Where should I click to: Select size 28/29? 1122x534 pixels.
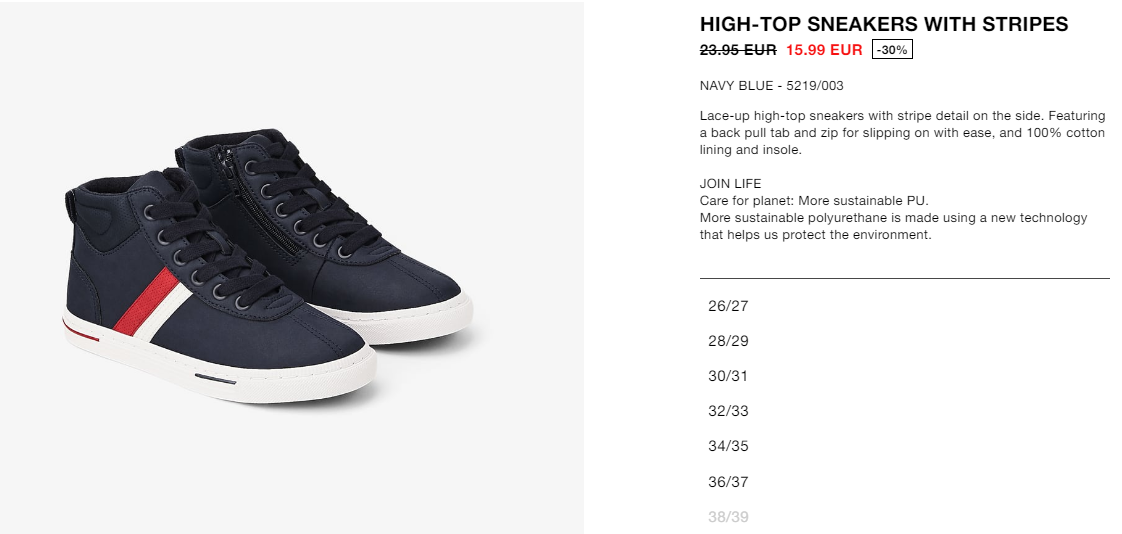pos(728,341)
